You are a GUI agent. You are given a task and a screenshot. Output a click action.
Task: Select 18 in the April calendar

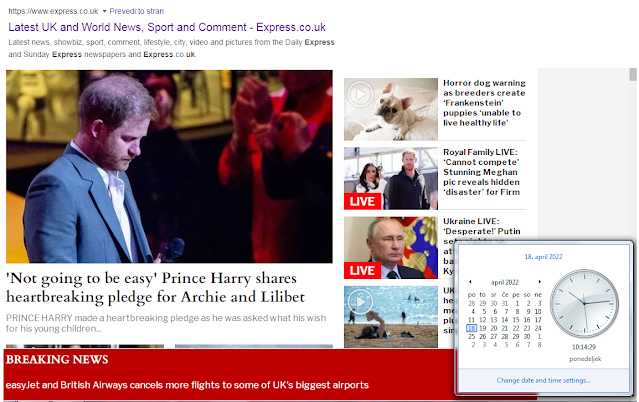[x=472, y=328]
